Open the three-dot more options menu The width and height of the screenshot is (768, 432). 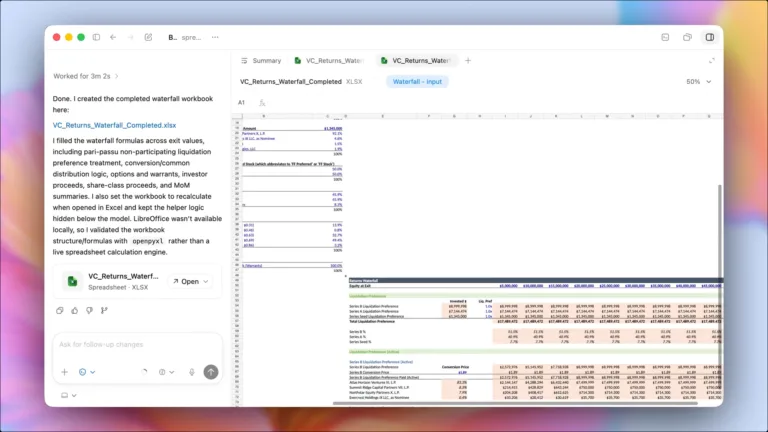click(x=215, y=37)
